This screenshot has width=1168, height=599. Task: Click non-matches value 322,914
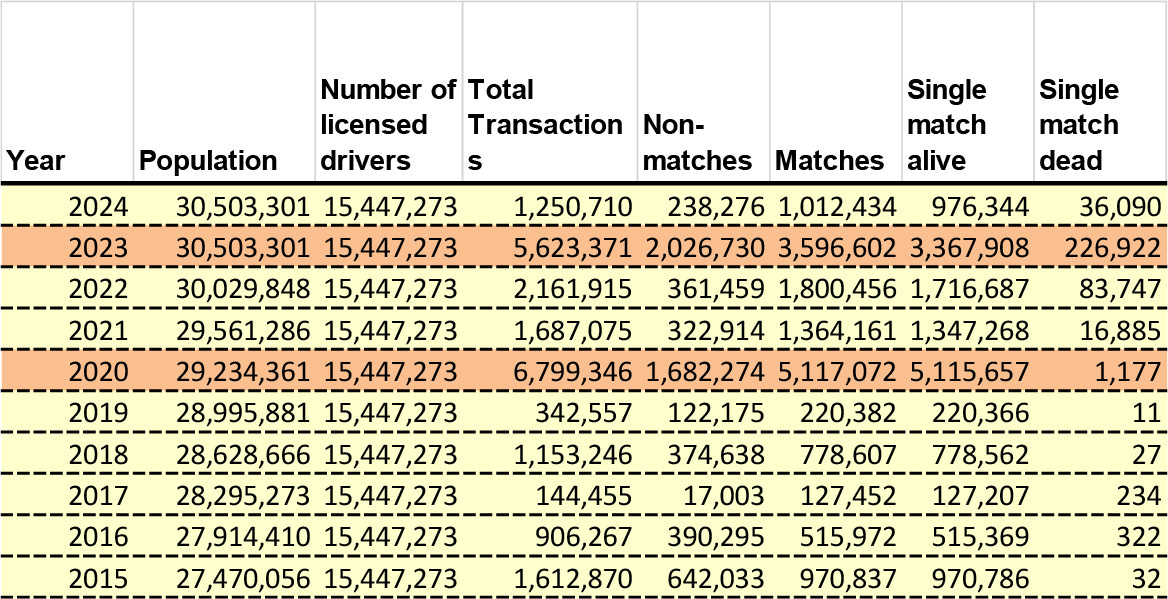718,330
